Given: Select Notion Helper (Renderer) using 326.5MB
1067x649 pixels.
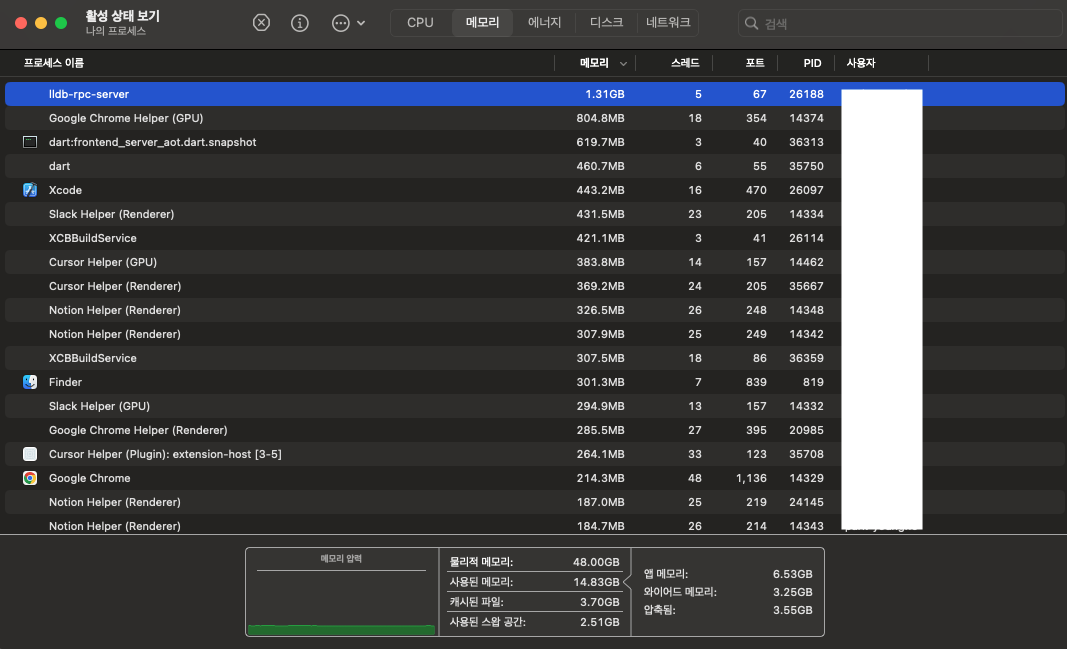Looking at the screenshot, I should pyautogui.click(x=534, y=310).
